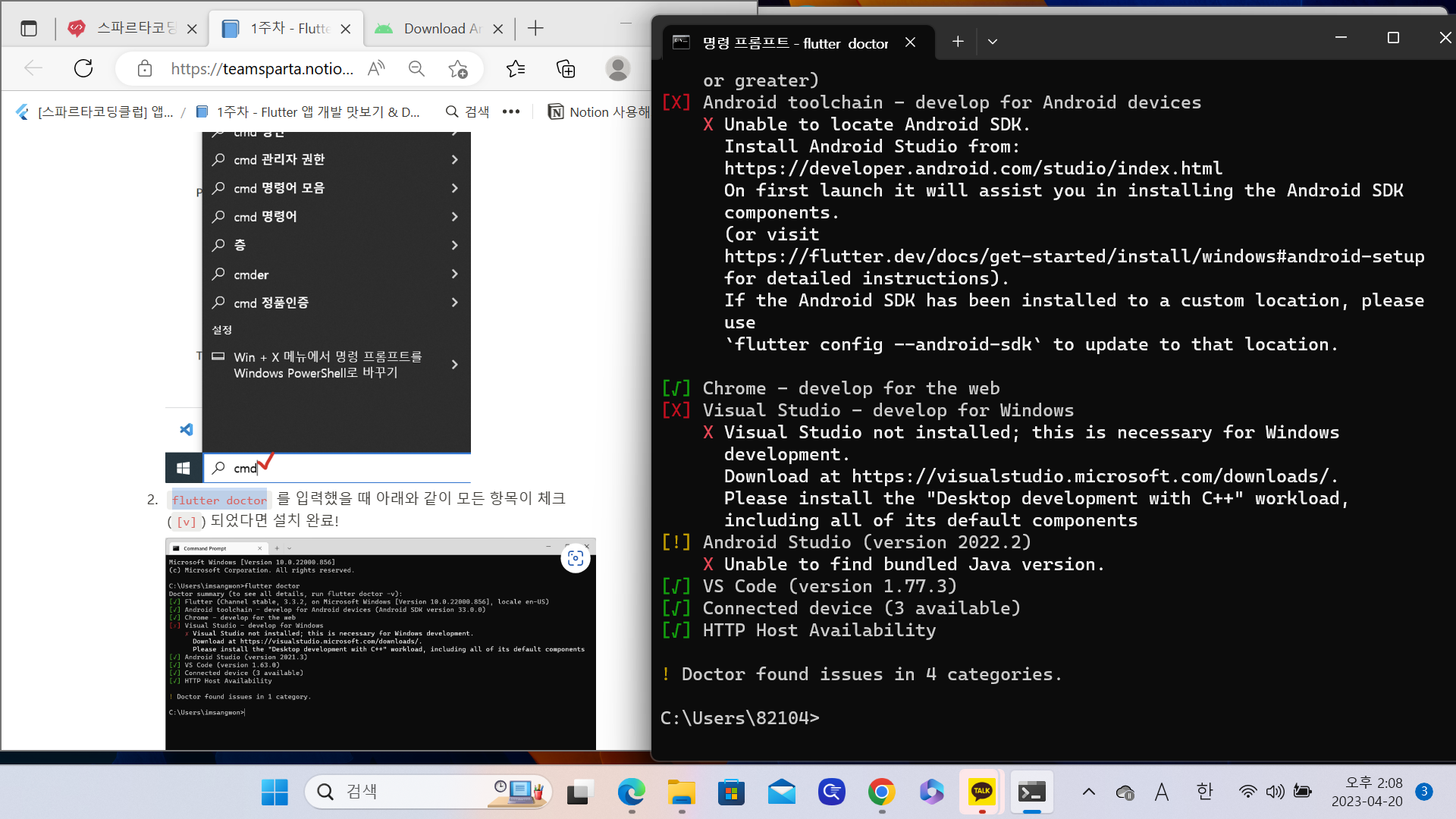This screenshot has height=819, width=1456.
Task: Show hidden system tray icons
Action: 1088,792
